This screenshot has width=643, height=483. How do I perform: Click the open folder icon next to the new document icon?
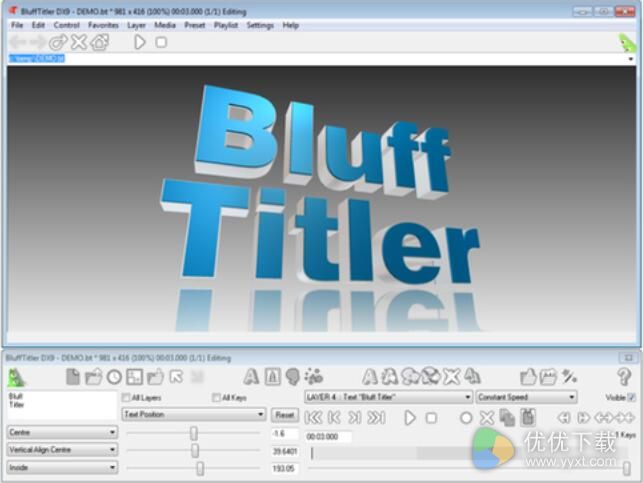point(93,376)
